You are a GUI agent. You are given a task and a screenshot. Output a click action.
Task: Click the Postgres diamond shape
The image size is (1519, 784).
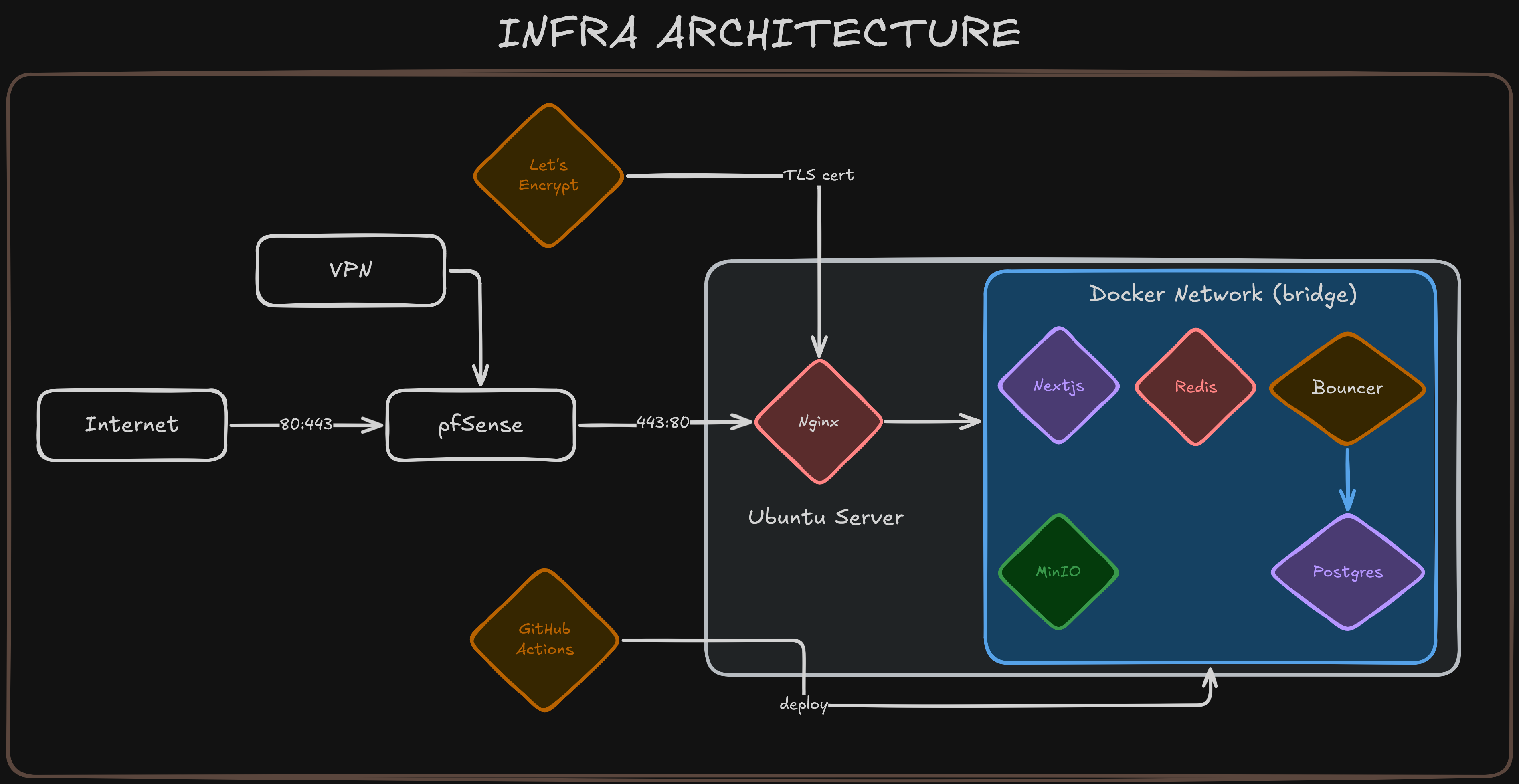(1347, 571)
